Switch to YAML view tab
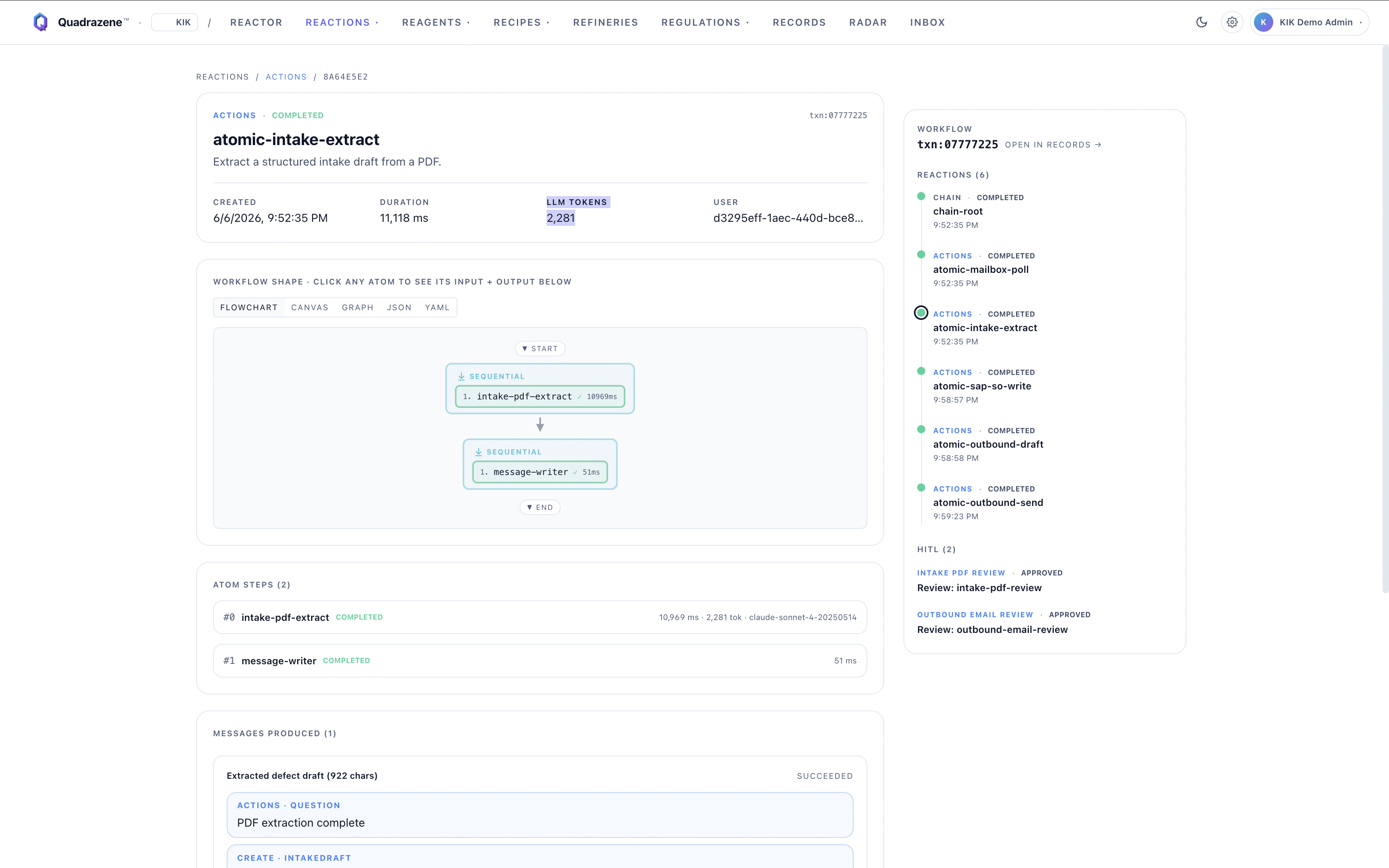Image resolution: width=1389 pixels, height=868 pixels. [x=437, y=308]
